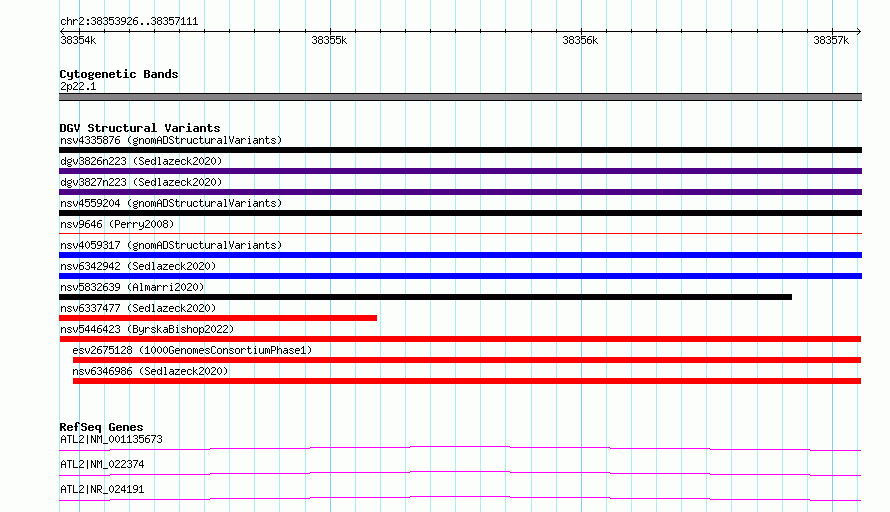Open variant esv2675128 (1000GenomesConsortiumPhase1) label

(x=192, y=350)
